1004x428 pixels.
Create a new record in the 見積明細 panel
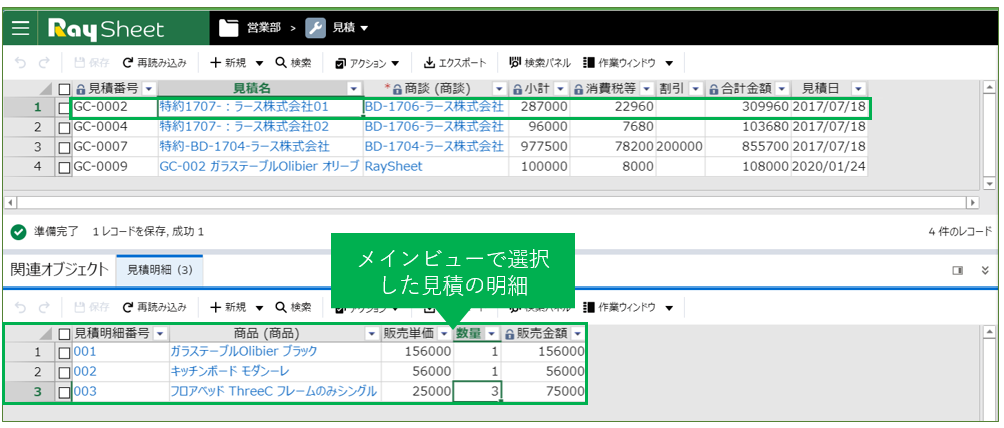pos(229,308)
